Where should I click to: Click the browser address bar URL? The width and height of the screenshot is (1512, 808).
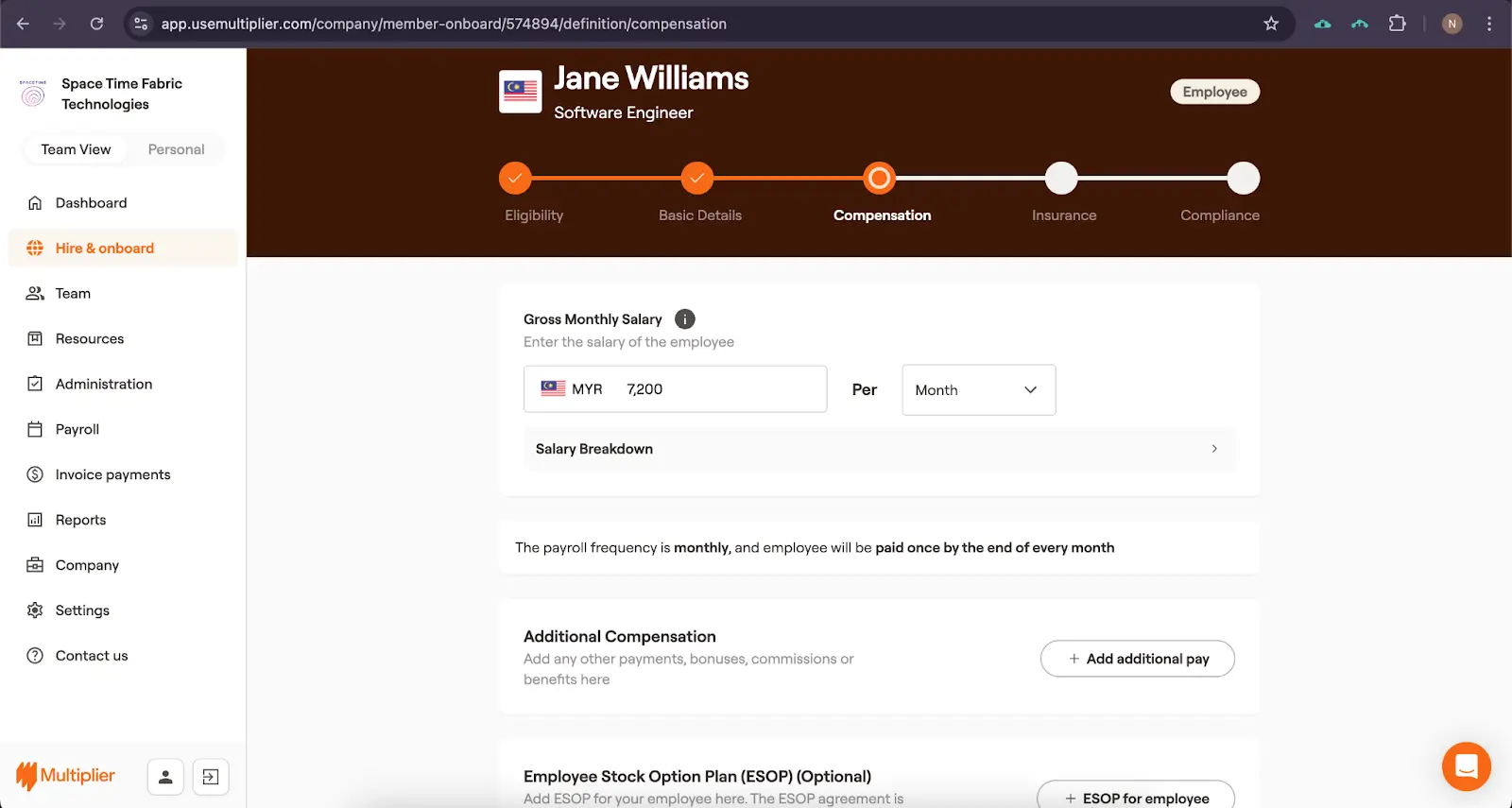[444, 24]
